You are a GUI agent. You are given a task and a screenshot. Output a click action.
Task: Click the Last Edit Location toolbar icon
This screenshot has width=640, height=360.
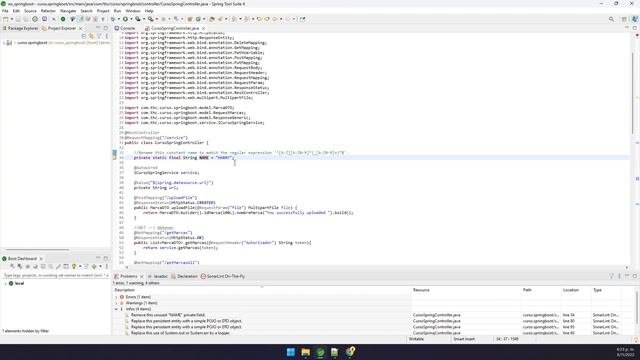pyautogui.click(x=259, y=19)
